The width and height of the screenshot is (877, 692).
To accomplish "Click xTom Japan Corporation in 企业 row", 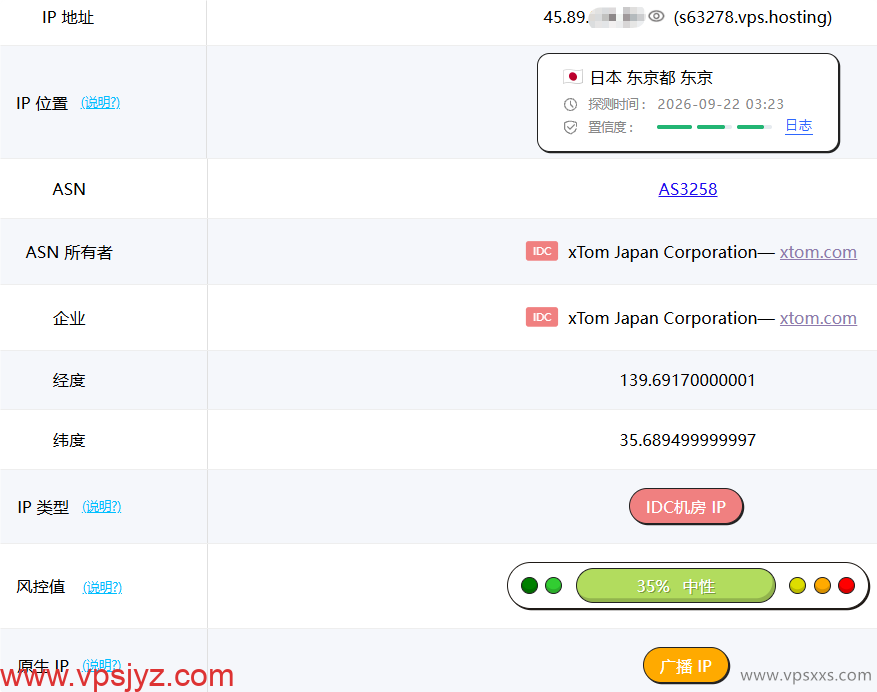I will coord(663,318).
